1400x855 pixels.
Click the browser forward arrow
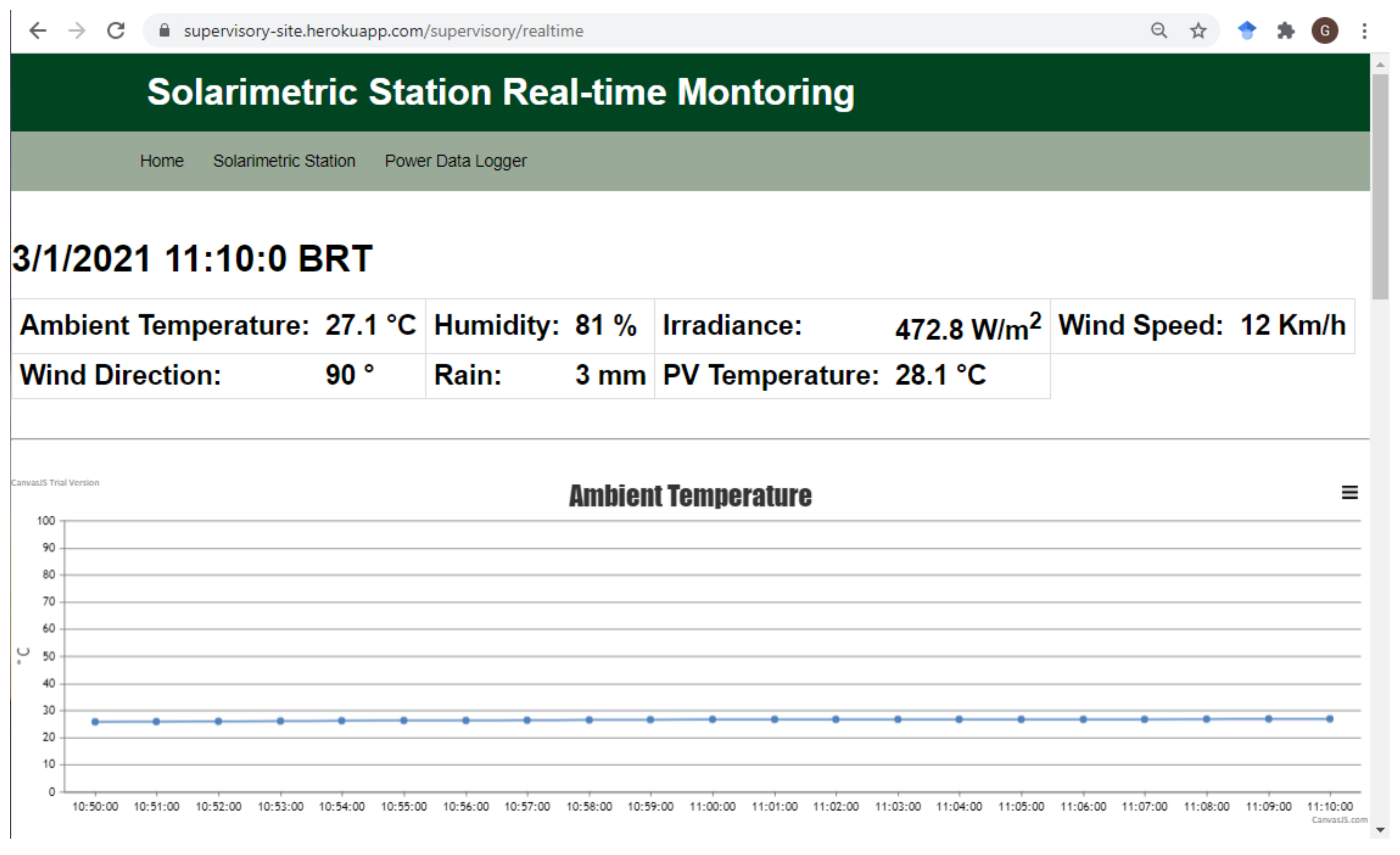(x=77, y=31)
